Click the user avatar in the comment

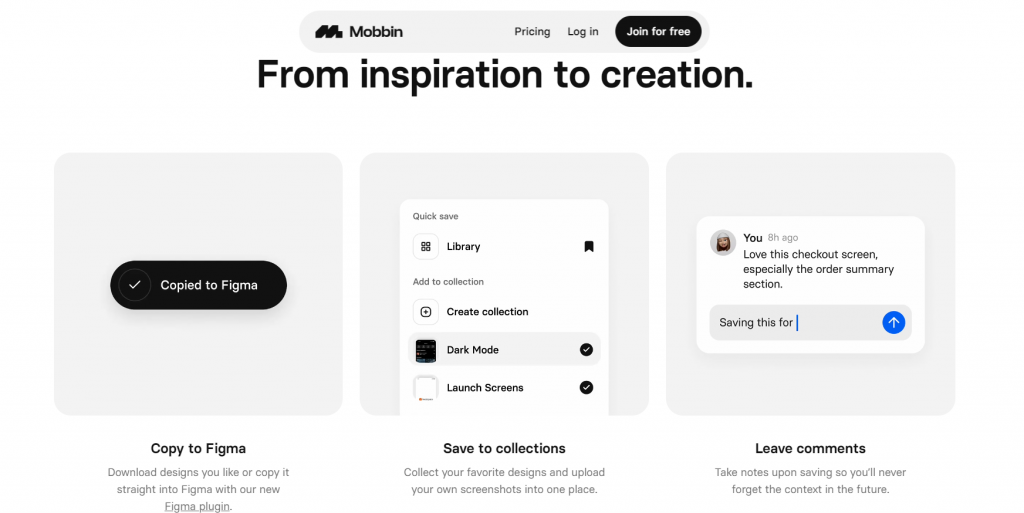(x=723, y=243)
